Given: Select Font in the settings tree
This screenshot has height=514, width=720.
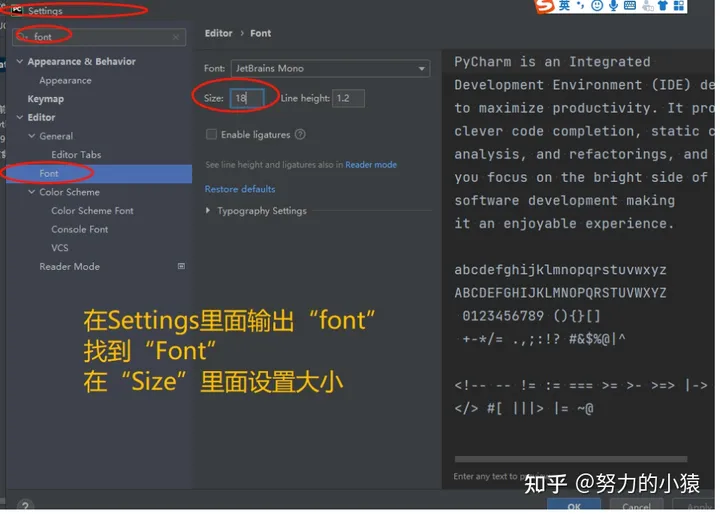Looking at the screenshot, I should tap(99, 174).
